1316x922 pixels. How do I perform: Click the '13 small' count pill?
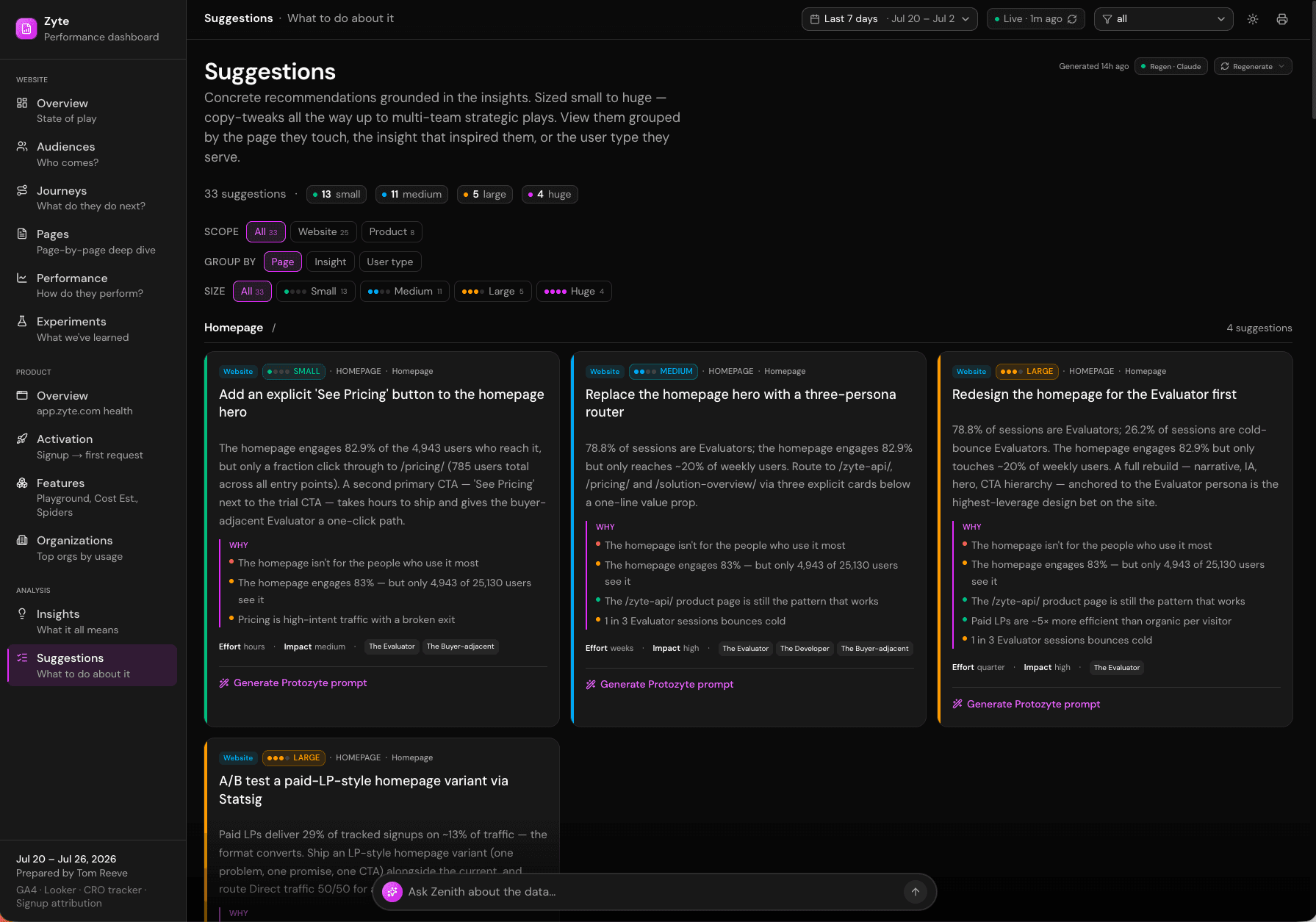[x=337, y=195]
